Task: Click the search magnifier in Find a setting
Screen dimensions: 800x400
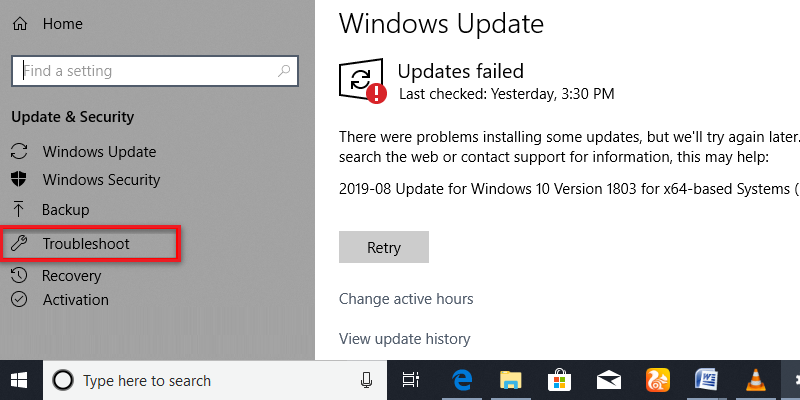Action: (x=284, y=71)
